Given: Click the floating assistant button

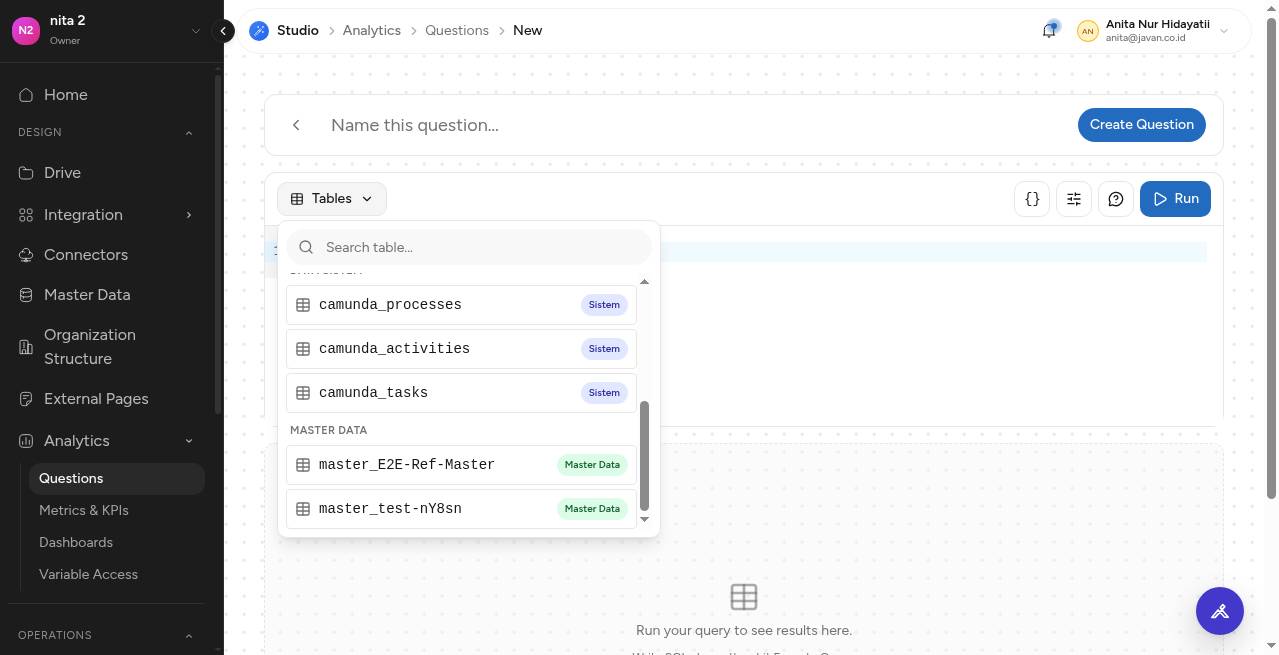Looking at the screenshot, I should (x=1220, y=611).
